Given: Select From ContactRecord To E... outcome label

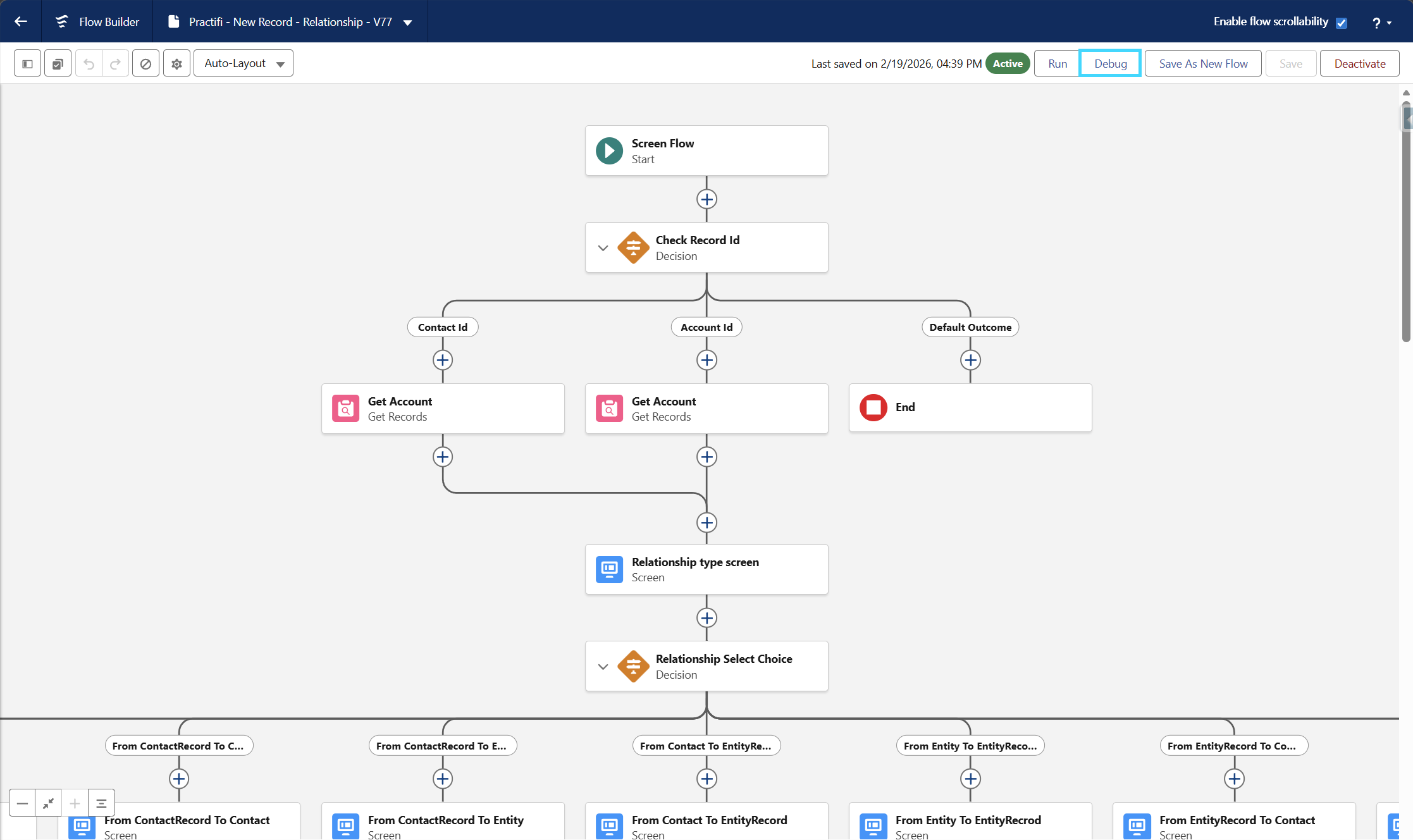Looking at the screenshot, I should tap(443, 746).
